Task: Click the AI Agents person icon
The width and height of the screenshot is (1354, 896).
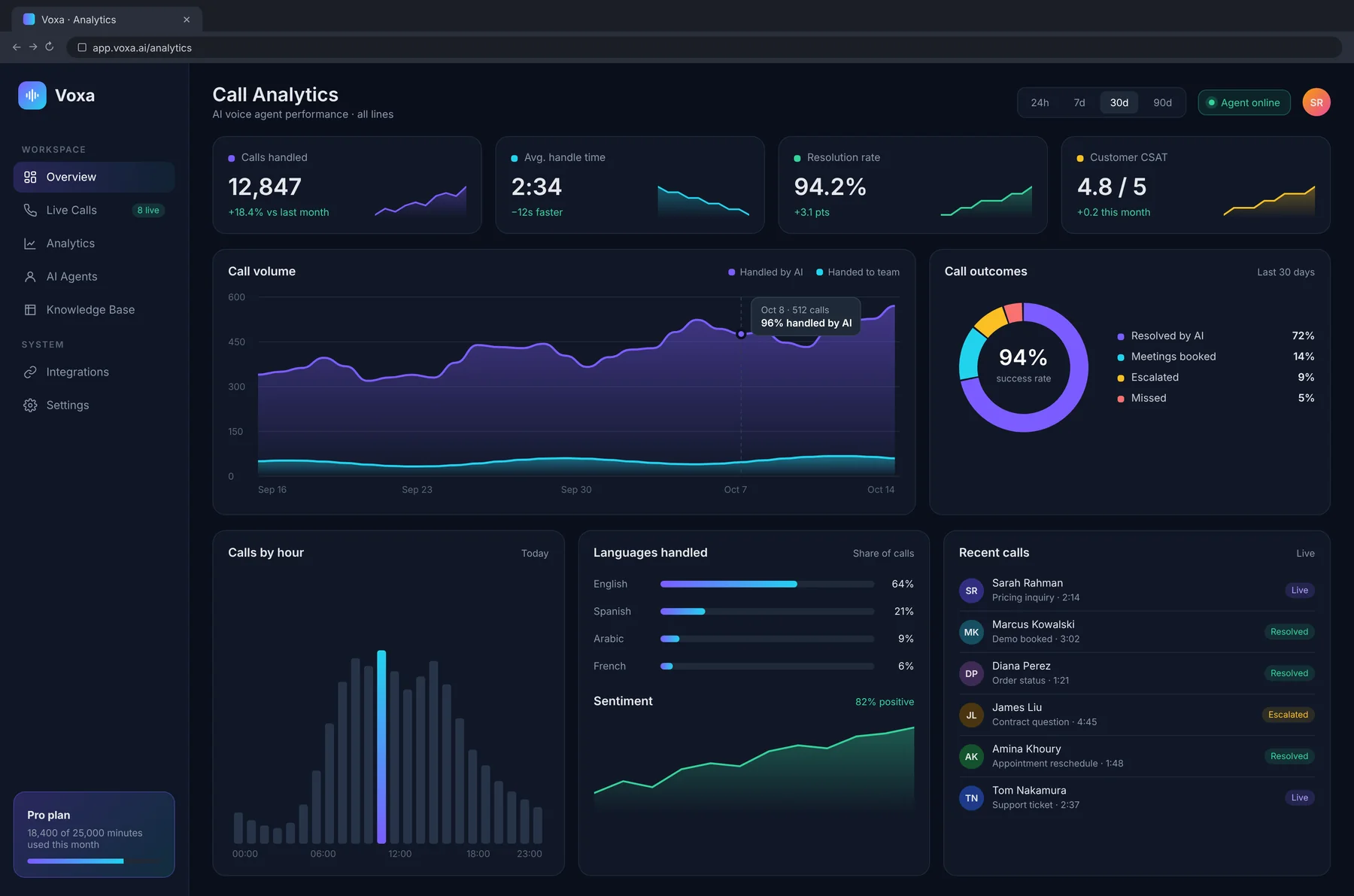Action: pyautogui.click(x=30, y=276)
